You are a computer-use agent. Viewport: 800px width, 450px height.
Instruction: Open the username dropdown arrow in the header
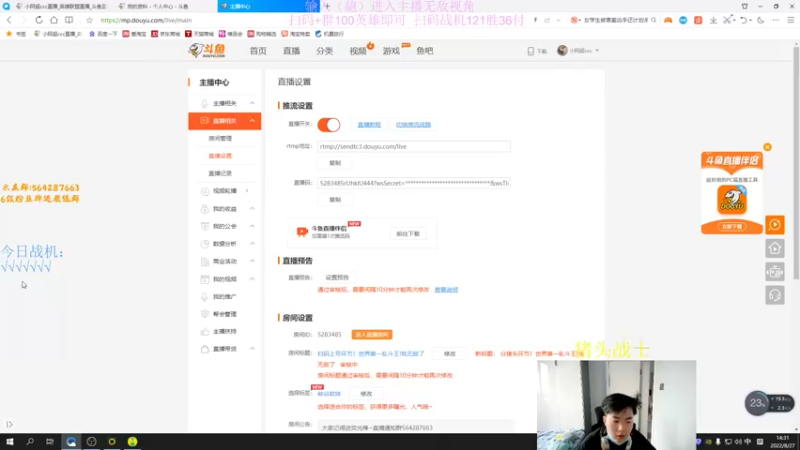597,51
